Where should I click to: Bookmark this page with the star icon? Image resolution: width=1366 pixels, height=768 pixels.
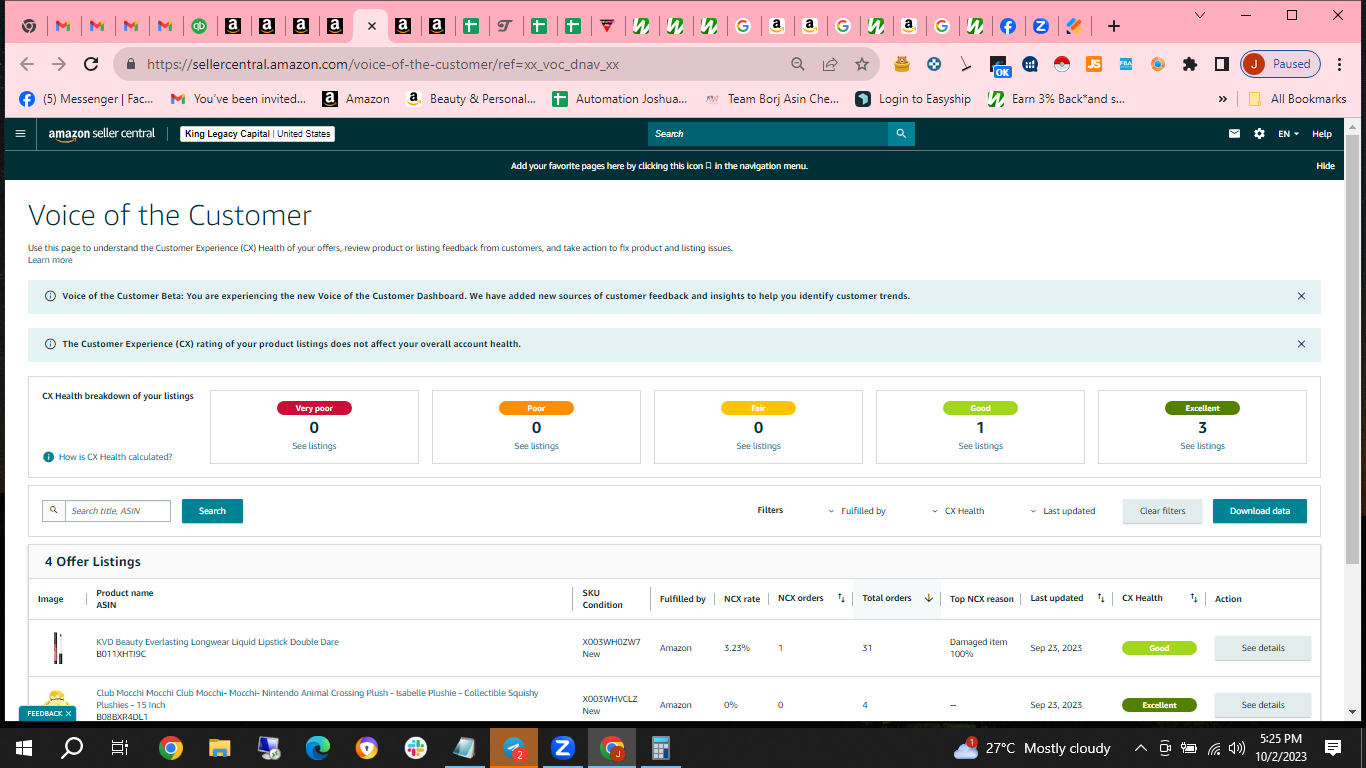862,64
